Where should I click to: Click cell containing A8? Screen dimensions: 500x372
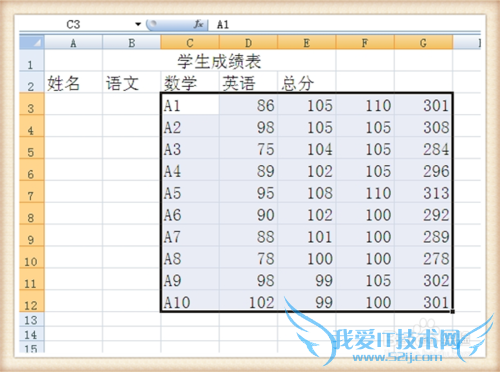(x=190, y=258)
